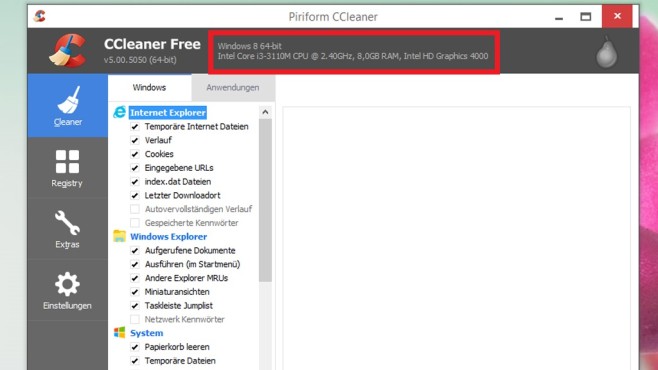Image resolution: width=658 pixels, height=370 pixels.
Task: Uncheck Miniaturansichten checkbox
Action: [135, 292]
